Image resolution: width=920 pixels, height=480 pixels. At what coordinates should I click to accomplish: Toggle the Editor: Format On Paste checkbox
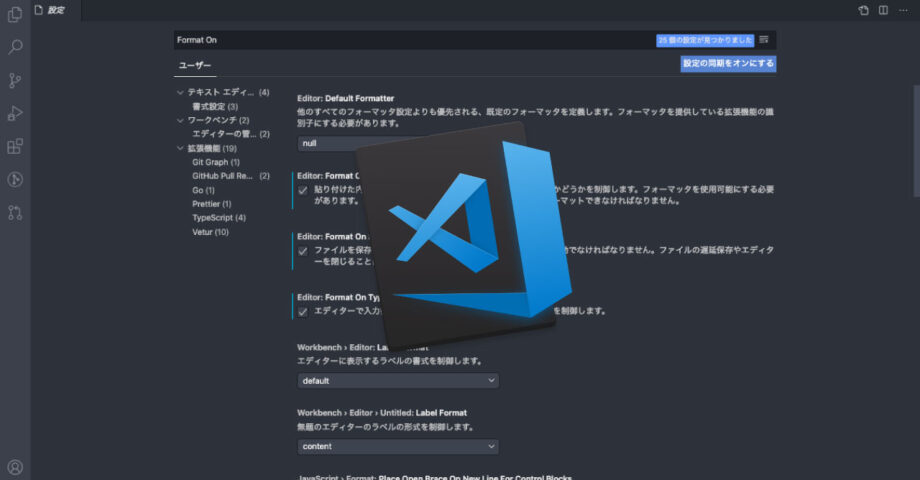pyautogui.click(x=303, y=190)
